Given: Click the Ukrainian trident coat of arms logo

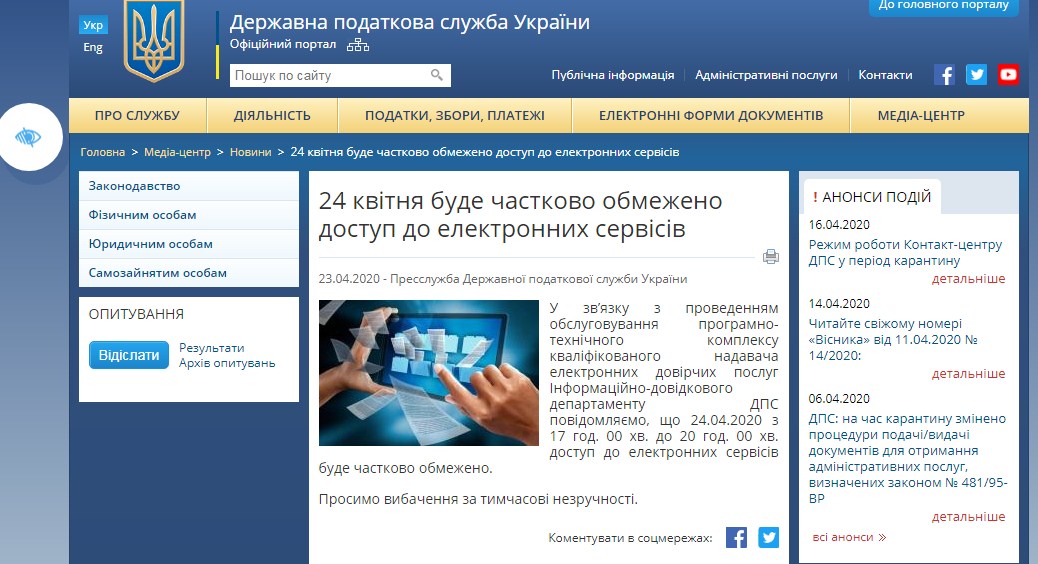Looking at the screenshot, I should point(154,42).
